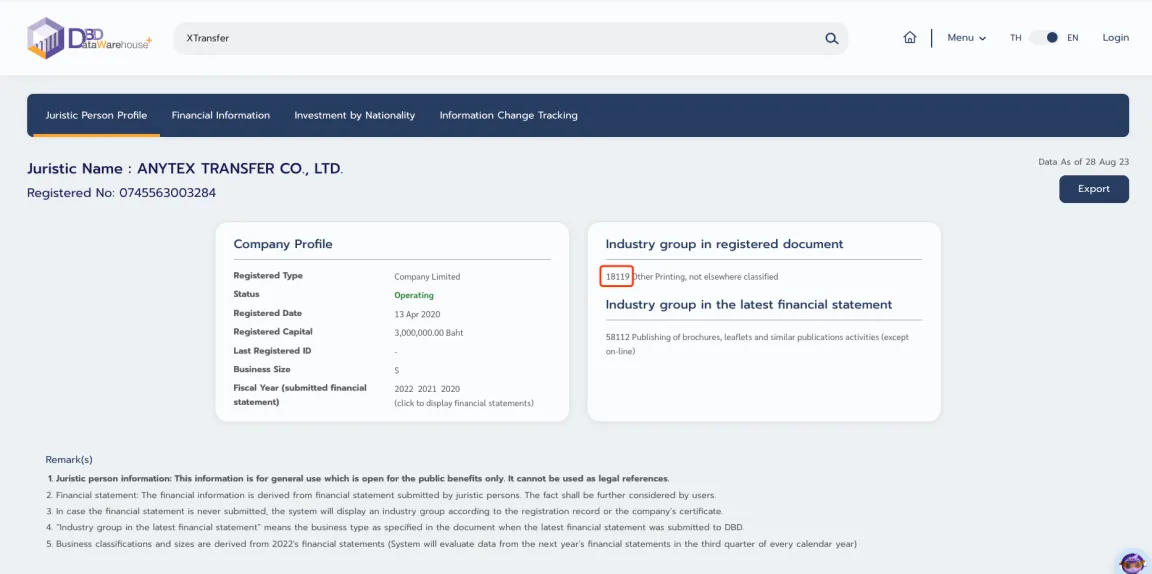Click the registered number 0745563003284
Viewport: 1152px width, 574px height.
pyautogui.click(x=167, y=193)
